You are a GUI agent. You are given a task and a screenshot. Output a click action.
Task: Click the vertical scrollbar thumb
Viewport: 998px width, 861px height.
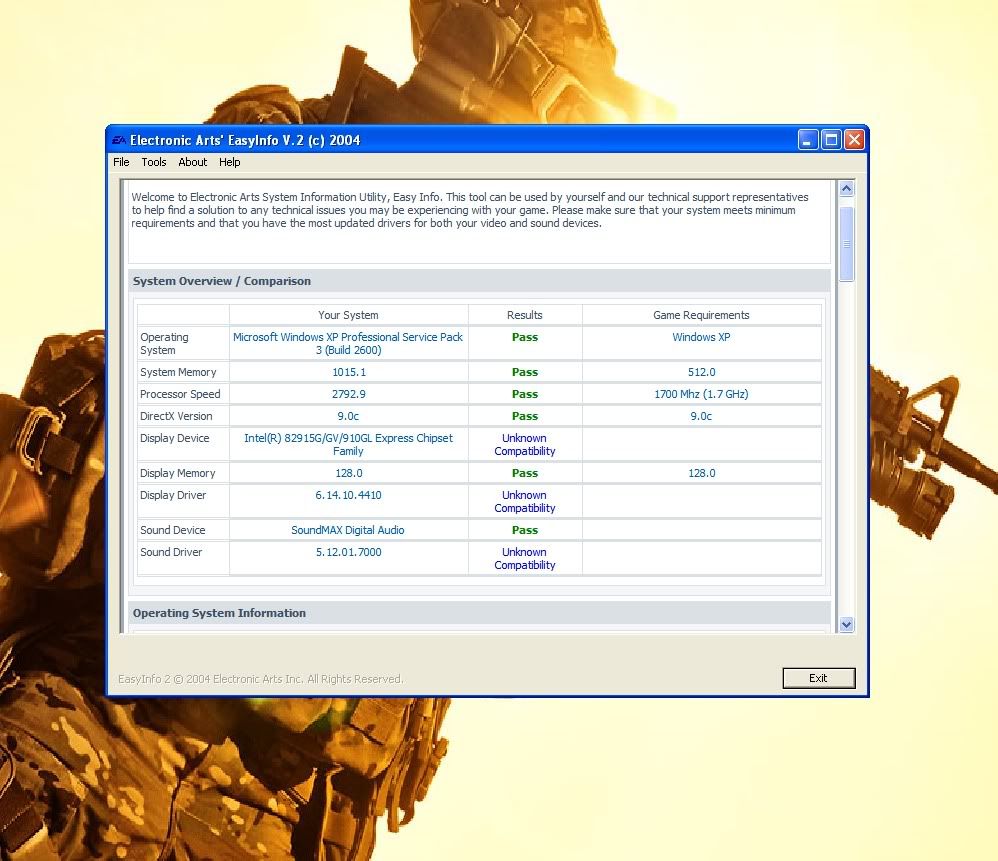846,243
